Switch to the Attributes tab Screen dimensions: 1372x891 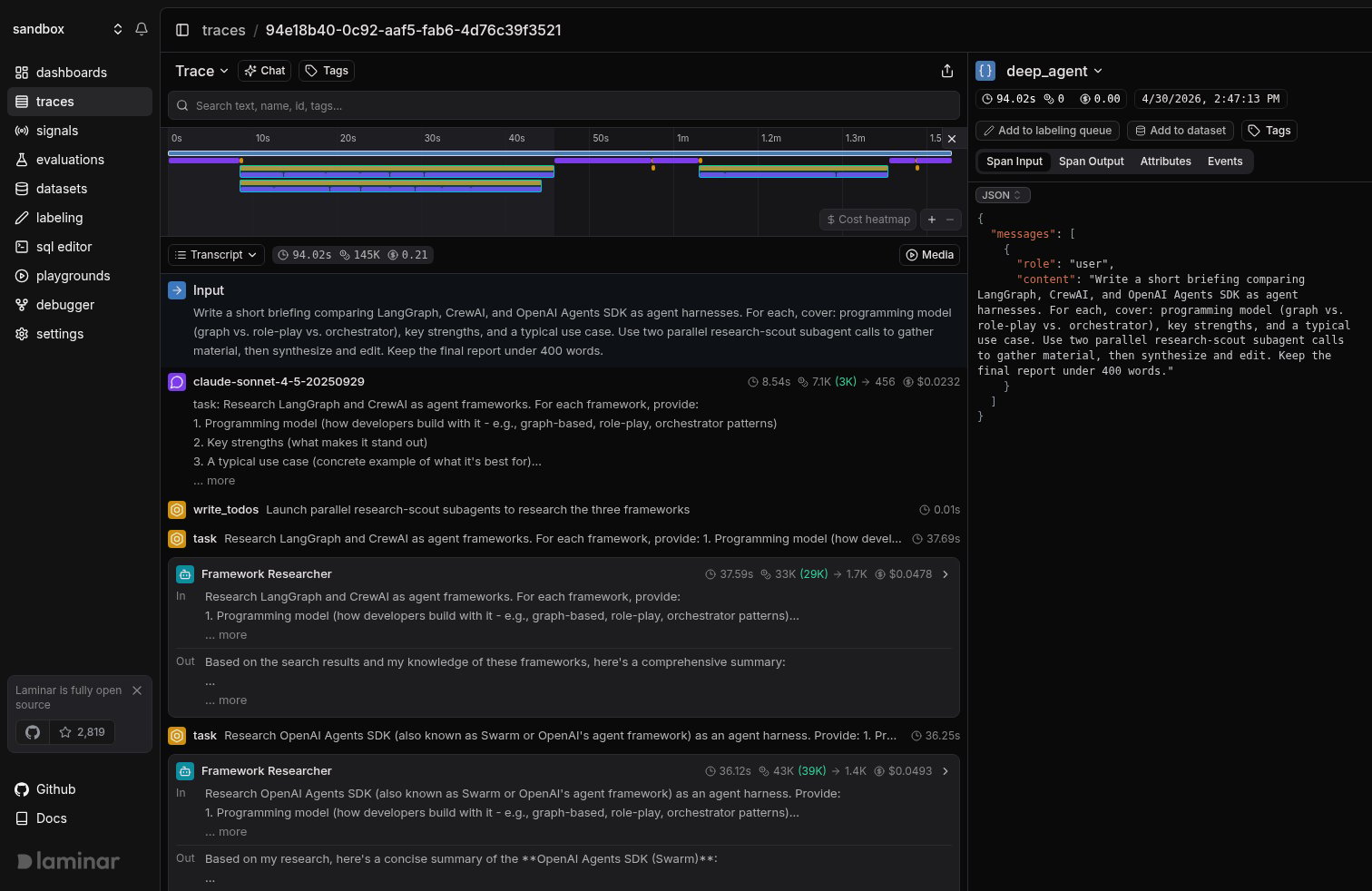tap(1166, 162)
